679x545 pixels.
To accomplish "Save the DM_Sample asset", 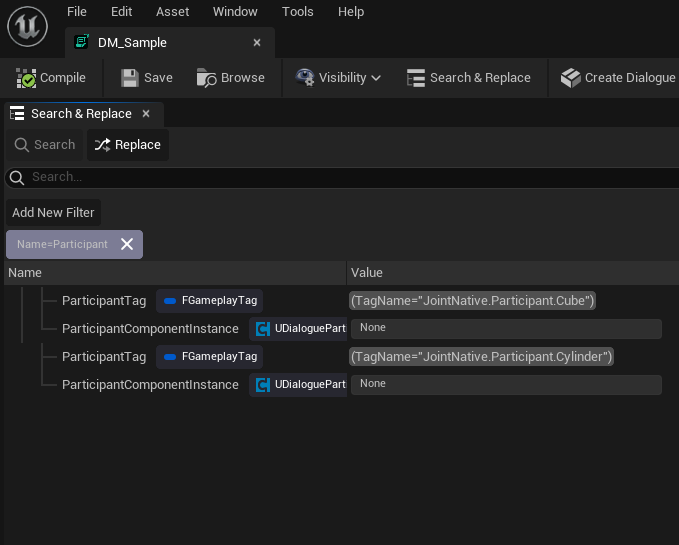I will pyautogui.click(x=147, y=78).
